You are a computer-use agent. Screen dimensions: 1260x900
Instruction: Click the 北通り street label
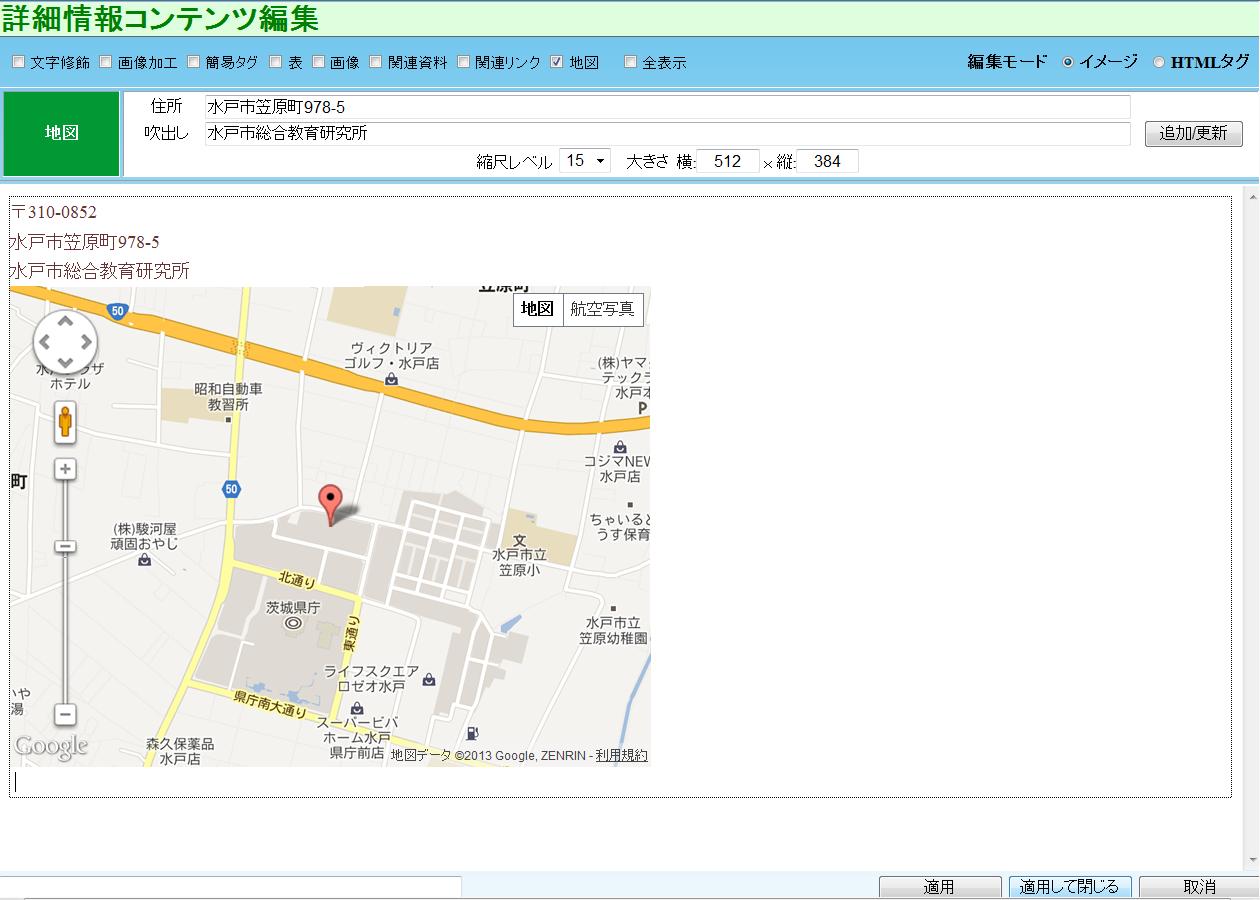point(297,579)
